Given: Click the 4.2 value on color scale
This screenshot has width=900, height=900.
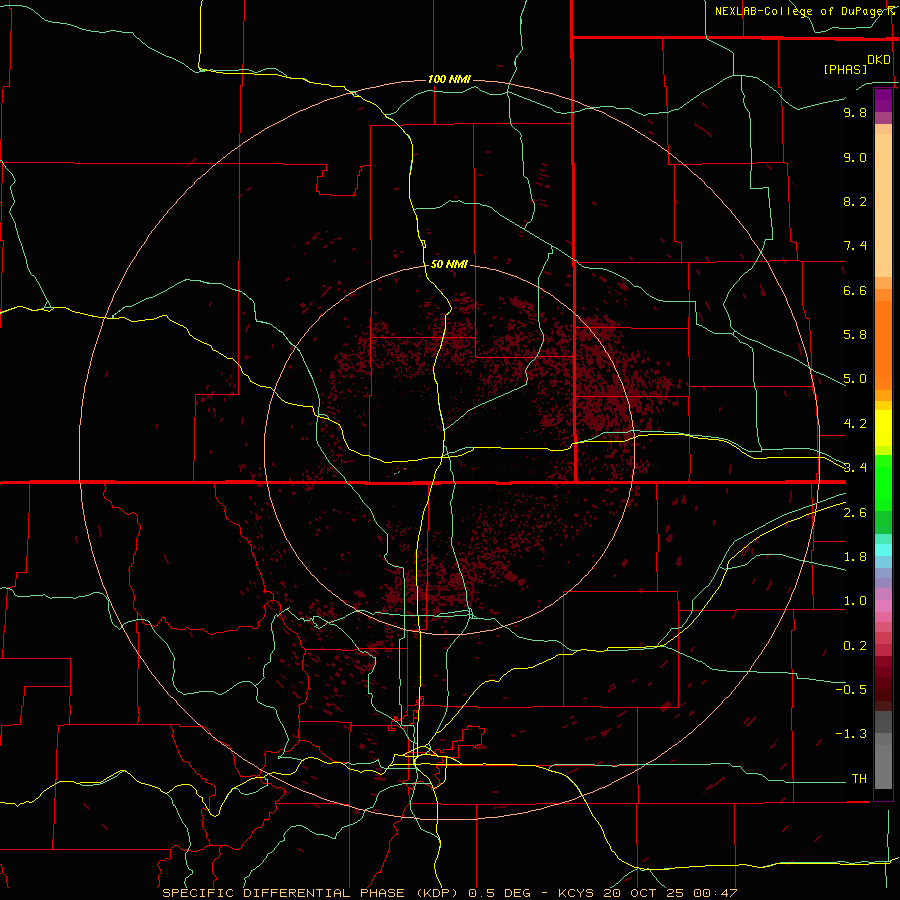Looking at the screenshot, I should point(855,424).
